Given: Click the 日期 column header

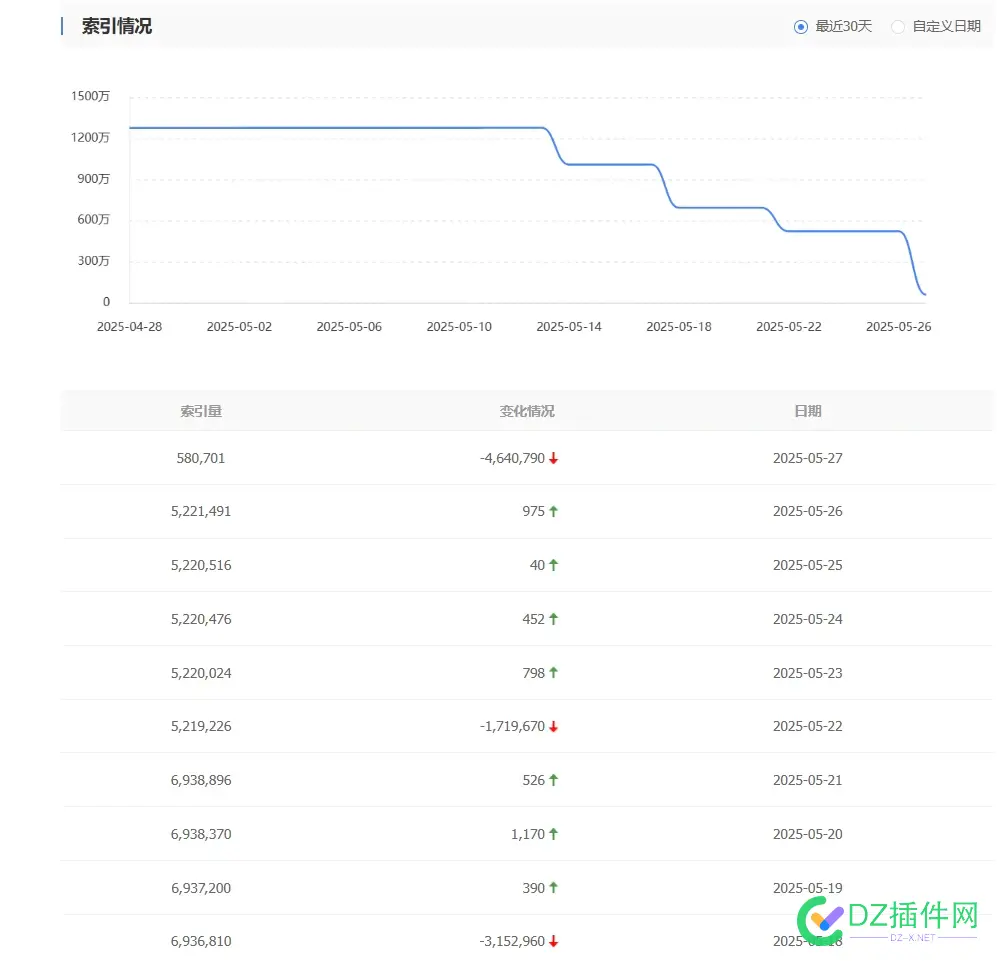Looking at the screenshot, I should (808, 410).
